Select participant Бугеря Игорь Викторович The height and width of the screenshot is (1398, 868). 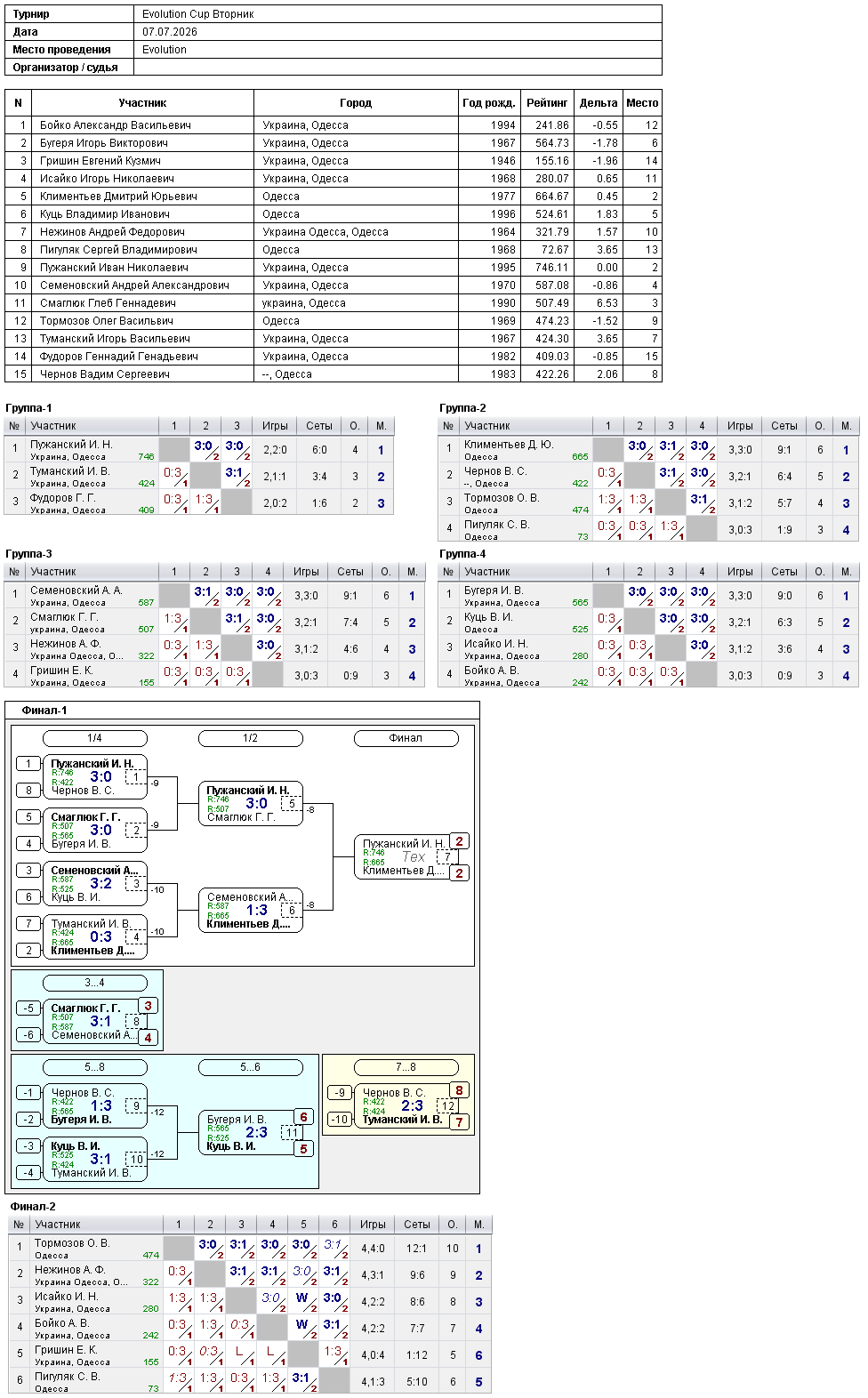pyautogui.click(x=104, y=143)
